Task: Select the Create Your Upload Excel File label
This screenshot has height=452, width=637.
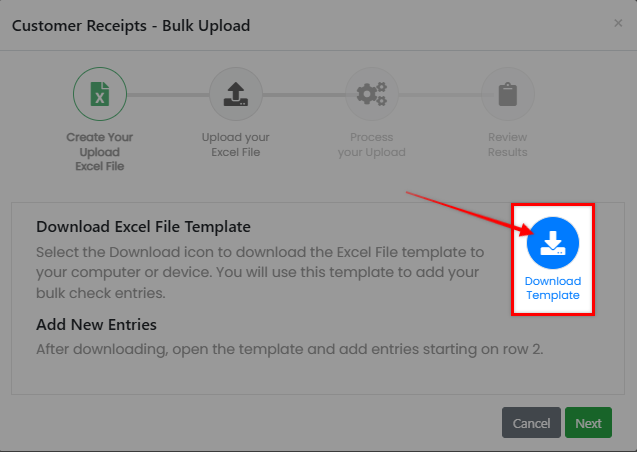Action: pyautogui.click(x=100, y=151)
